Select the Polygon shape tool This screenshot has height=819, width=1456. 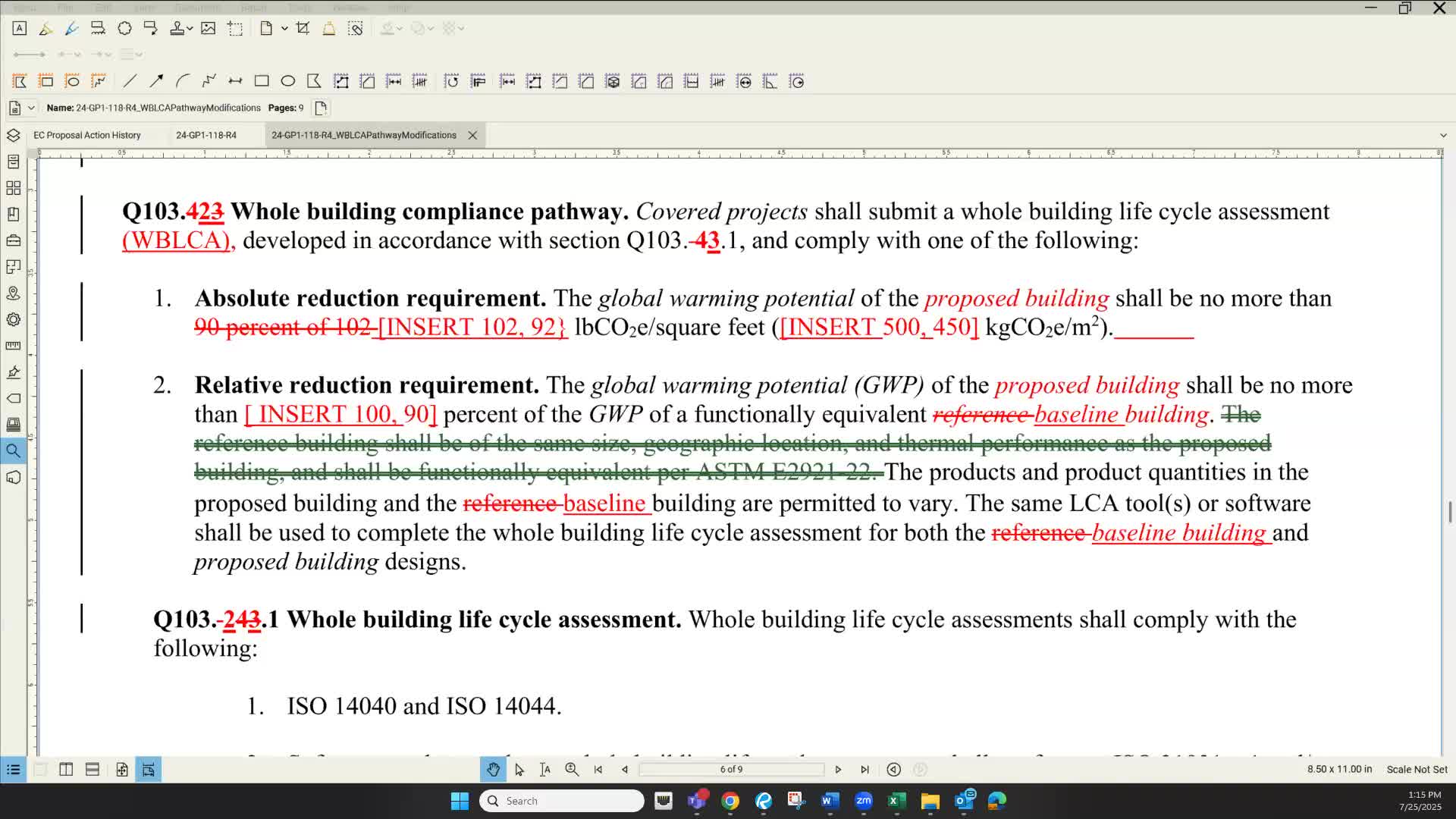tap(314, 81)
